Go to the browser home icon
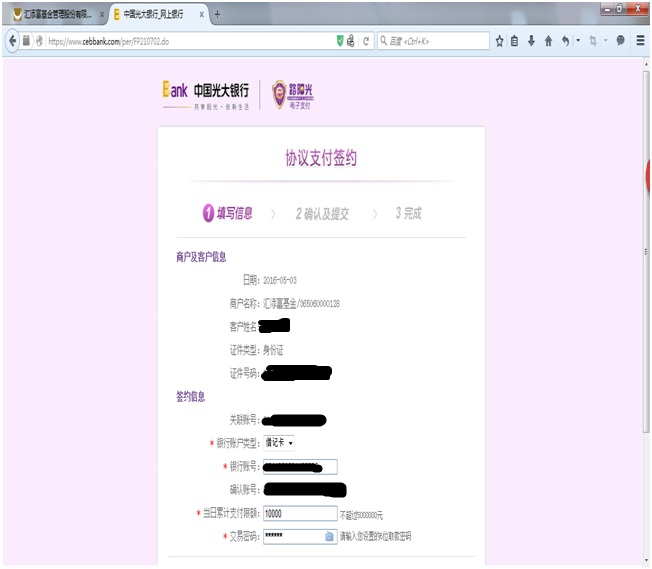Screen dimensions: 652x569 click(548, 41)
